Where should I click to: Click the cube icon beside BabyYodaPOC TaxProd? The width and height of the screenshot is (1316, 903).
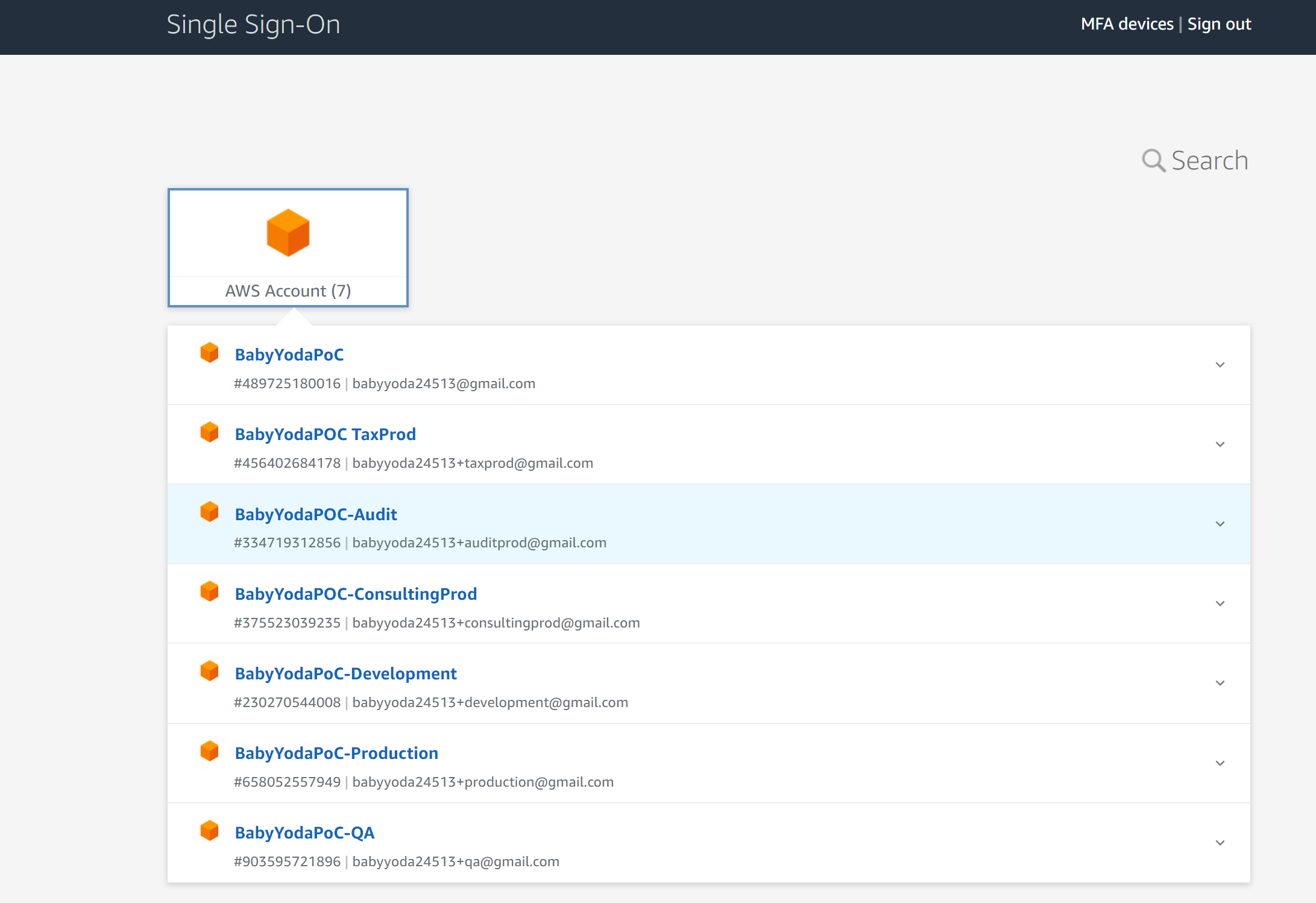pyautogui.click(x=209, y=432)
